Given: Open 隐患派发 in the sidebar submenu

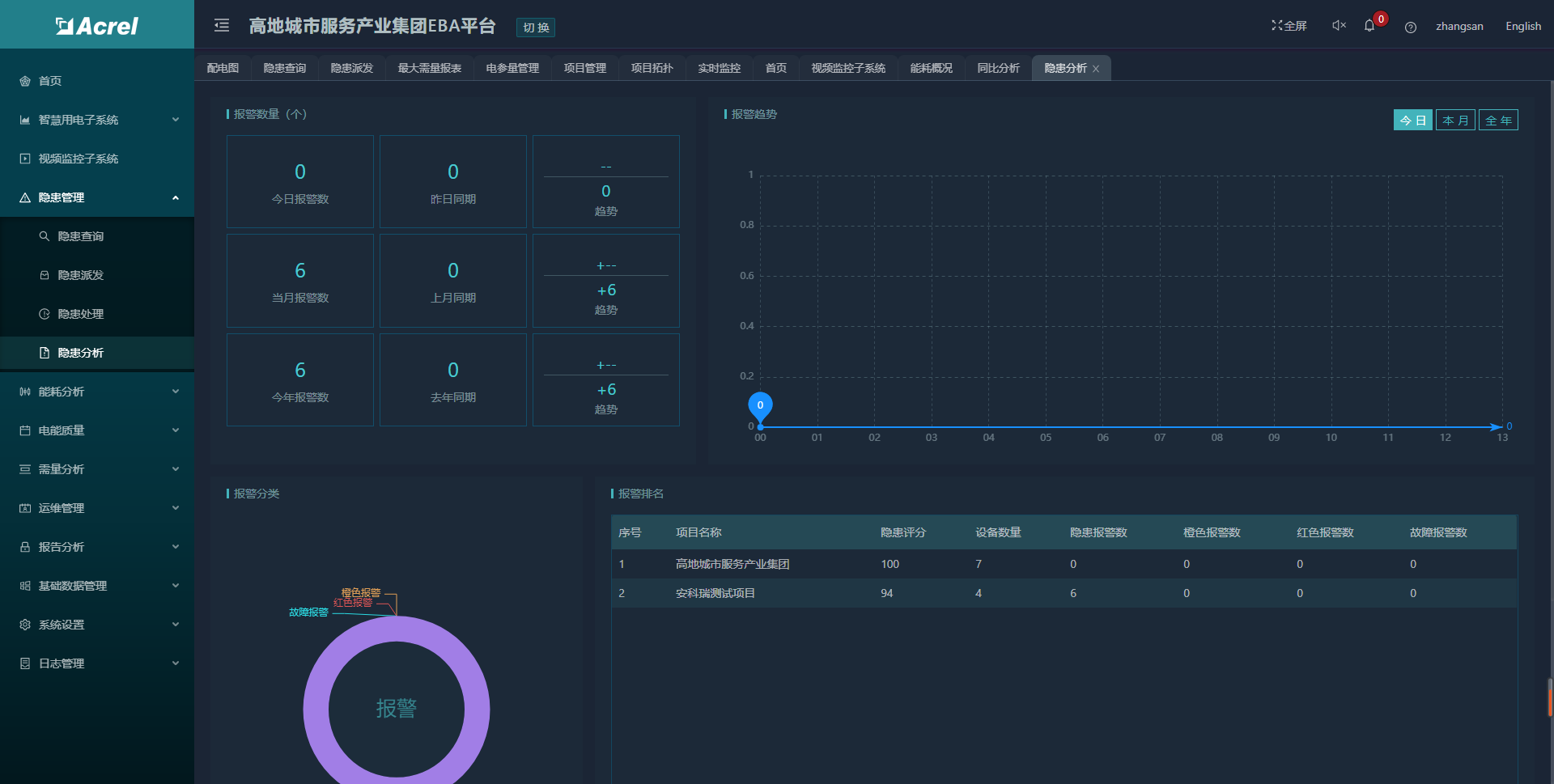Looking at the screenshot, I should pyautogui.click(x=80, y=275).
